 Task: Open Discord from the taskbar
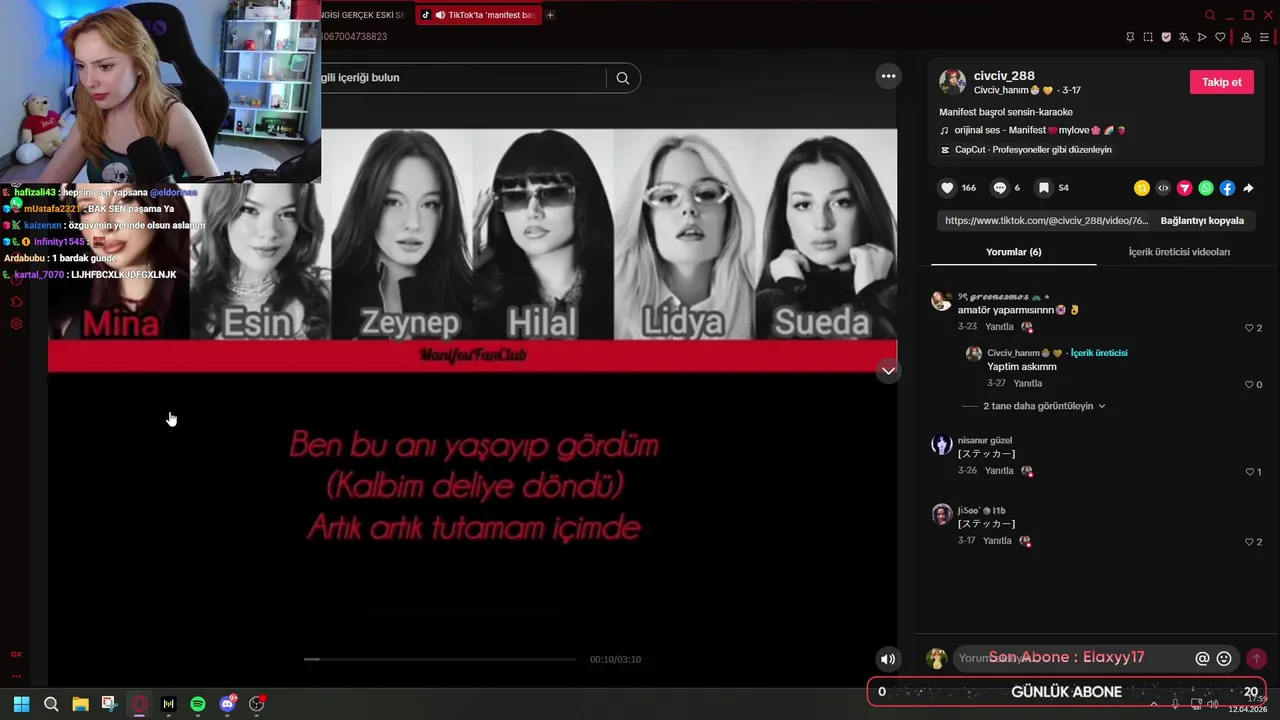click(227, 704)
